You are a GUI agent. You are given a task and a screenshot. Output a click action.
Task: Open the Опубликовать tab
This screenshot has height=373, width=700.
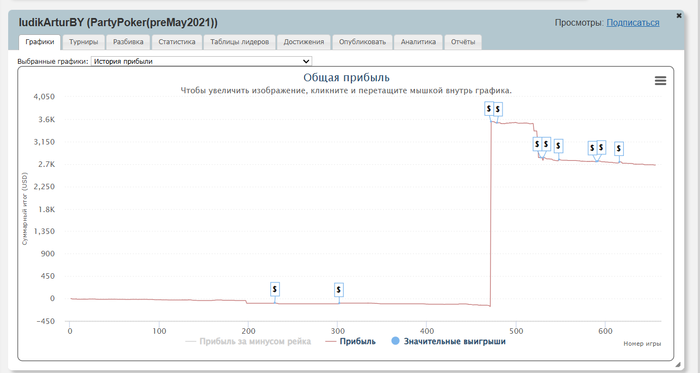(x=362, y=42)
